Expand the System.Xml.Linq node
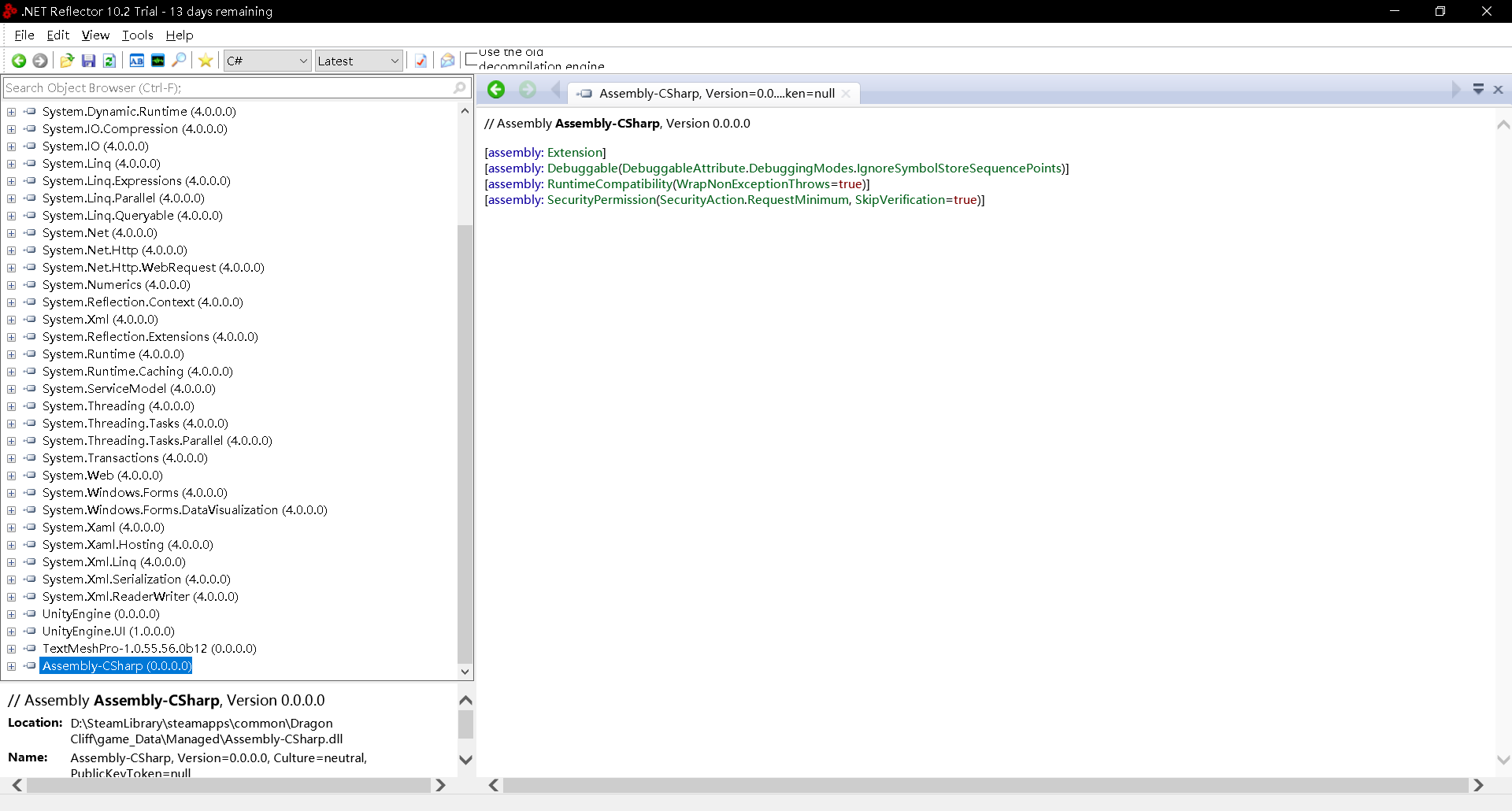 tap(12, 562)
